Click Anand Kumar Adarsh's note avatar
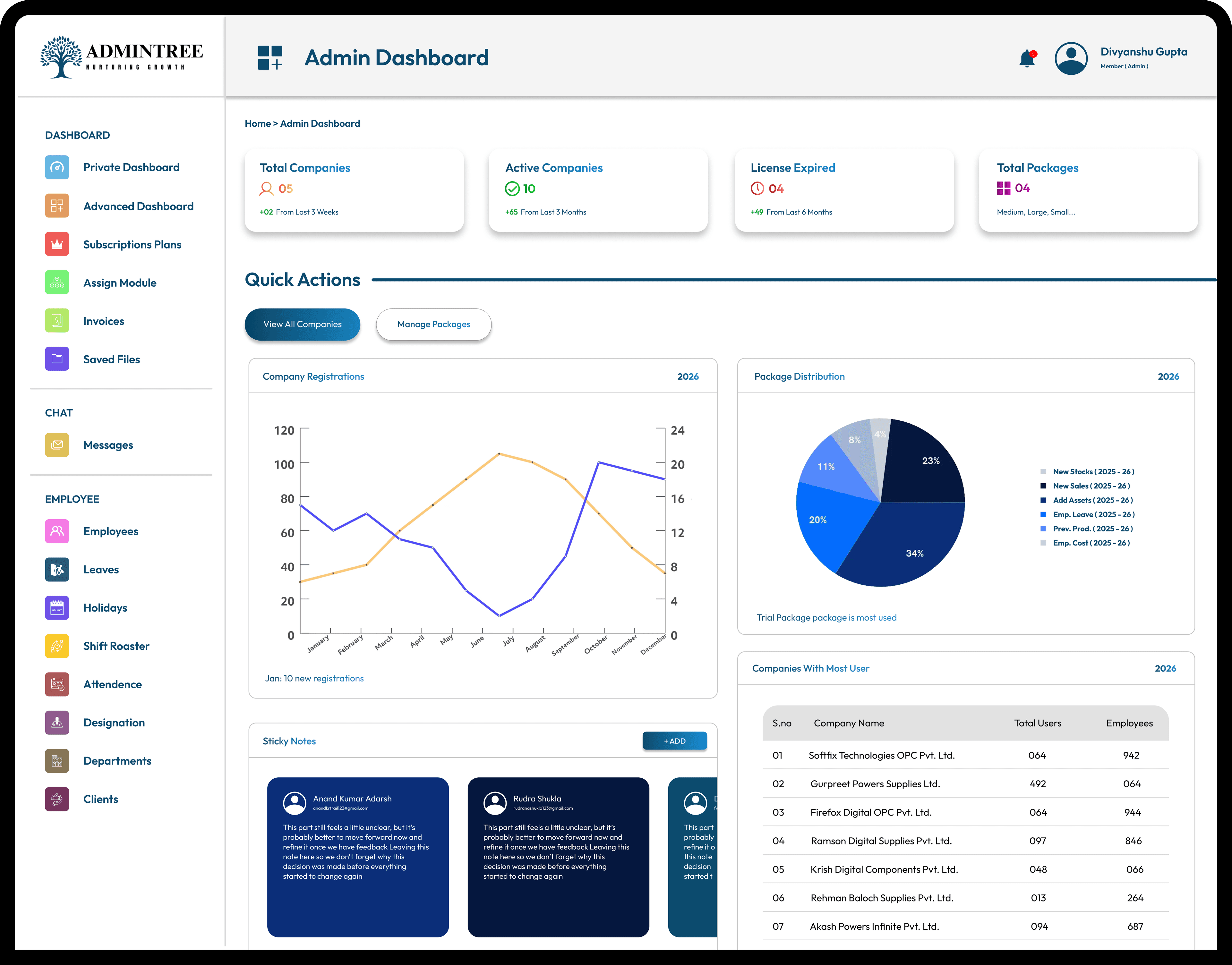1232x965 pixels. point(295,803)
